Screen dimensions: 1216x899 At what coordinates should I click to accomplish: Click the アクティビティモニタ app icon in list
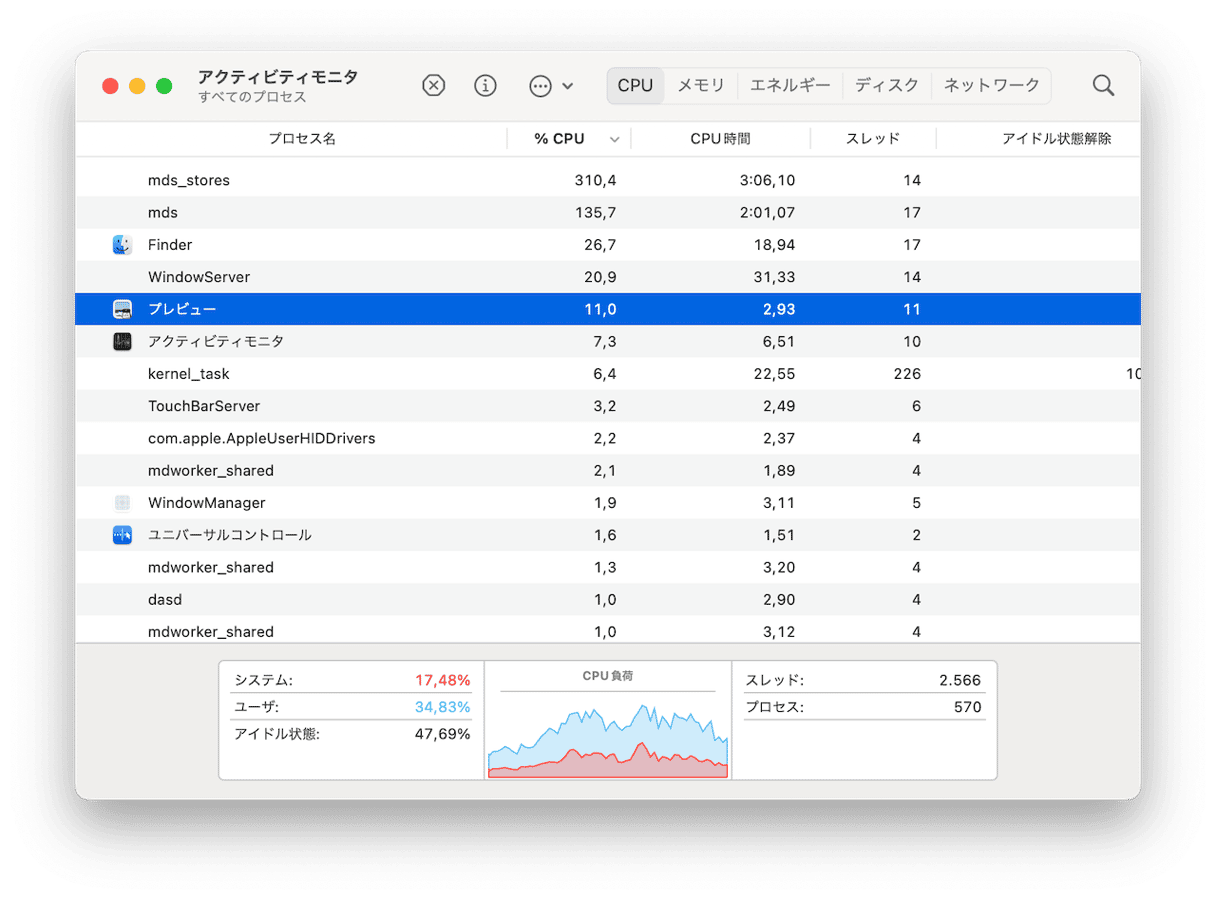pyautogui.click(x=122, y=341)
